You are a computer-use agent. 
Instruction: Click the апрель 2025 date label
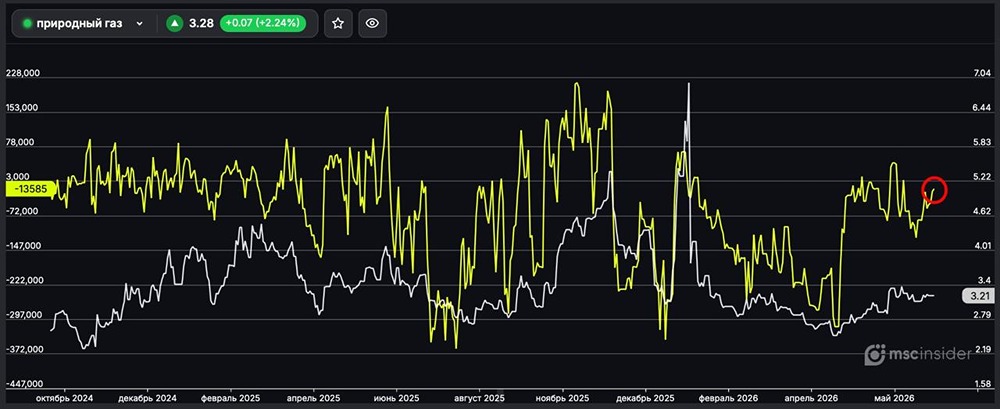[312, 398]
